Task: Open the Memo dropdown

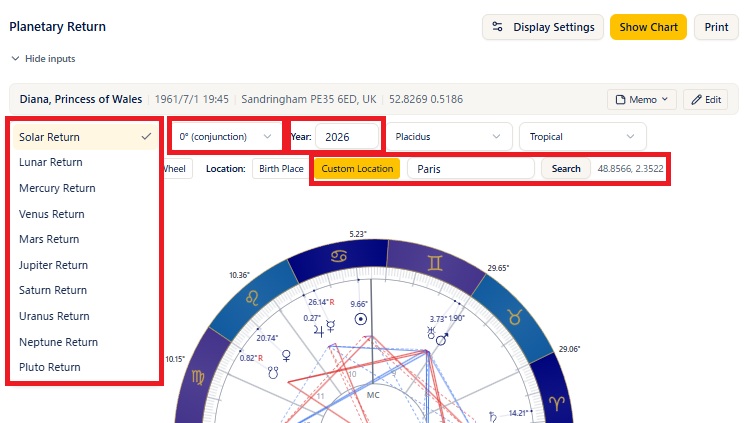Action: 641,99
